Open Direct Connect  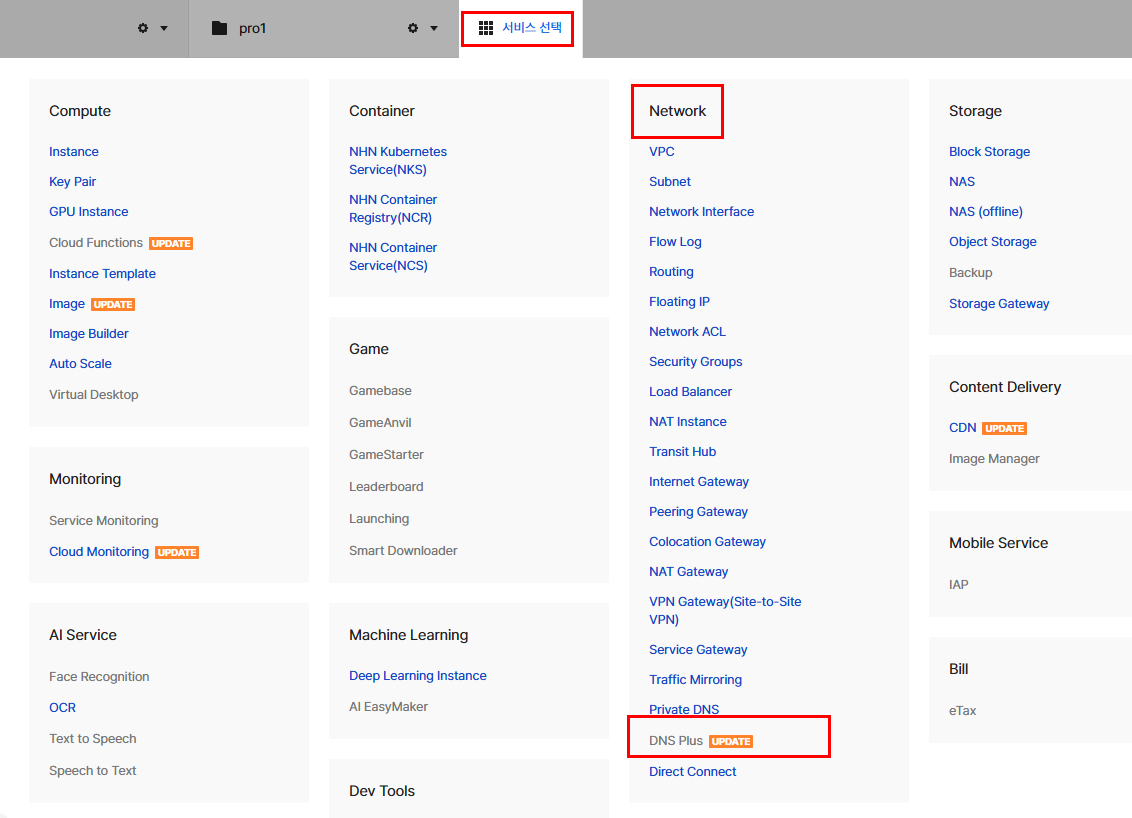click(x=692, y=772)
